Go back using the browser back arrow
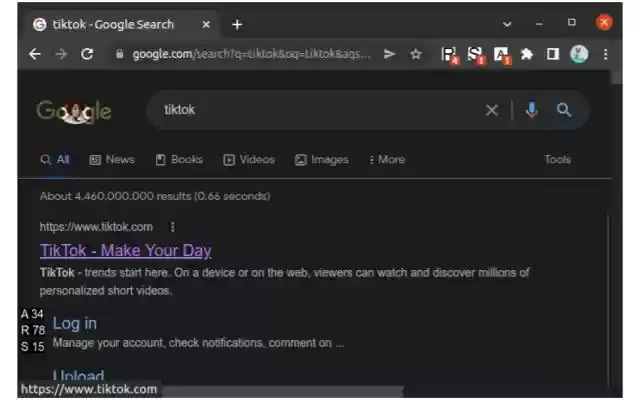This screenshot has height=400, width=640. tap(35, 54)
